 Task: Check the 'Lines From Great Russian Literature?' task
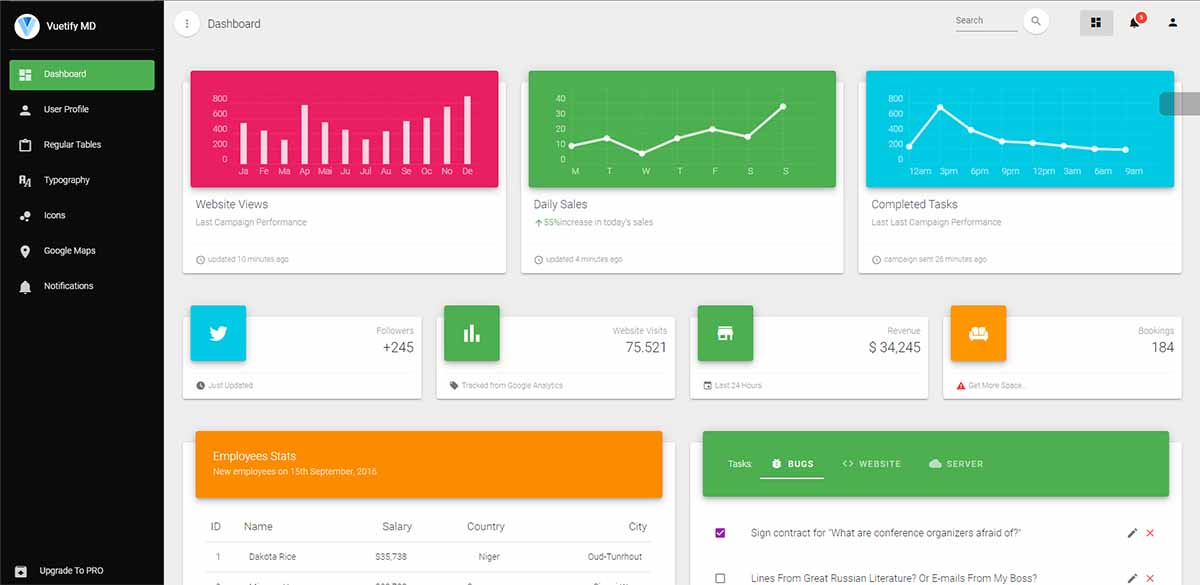click(719, 578)
